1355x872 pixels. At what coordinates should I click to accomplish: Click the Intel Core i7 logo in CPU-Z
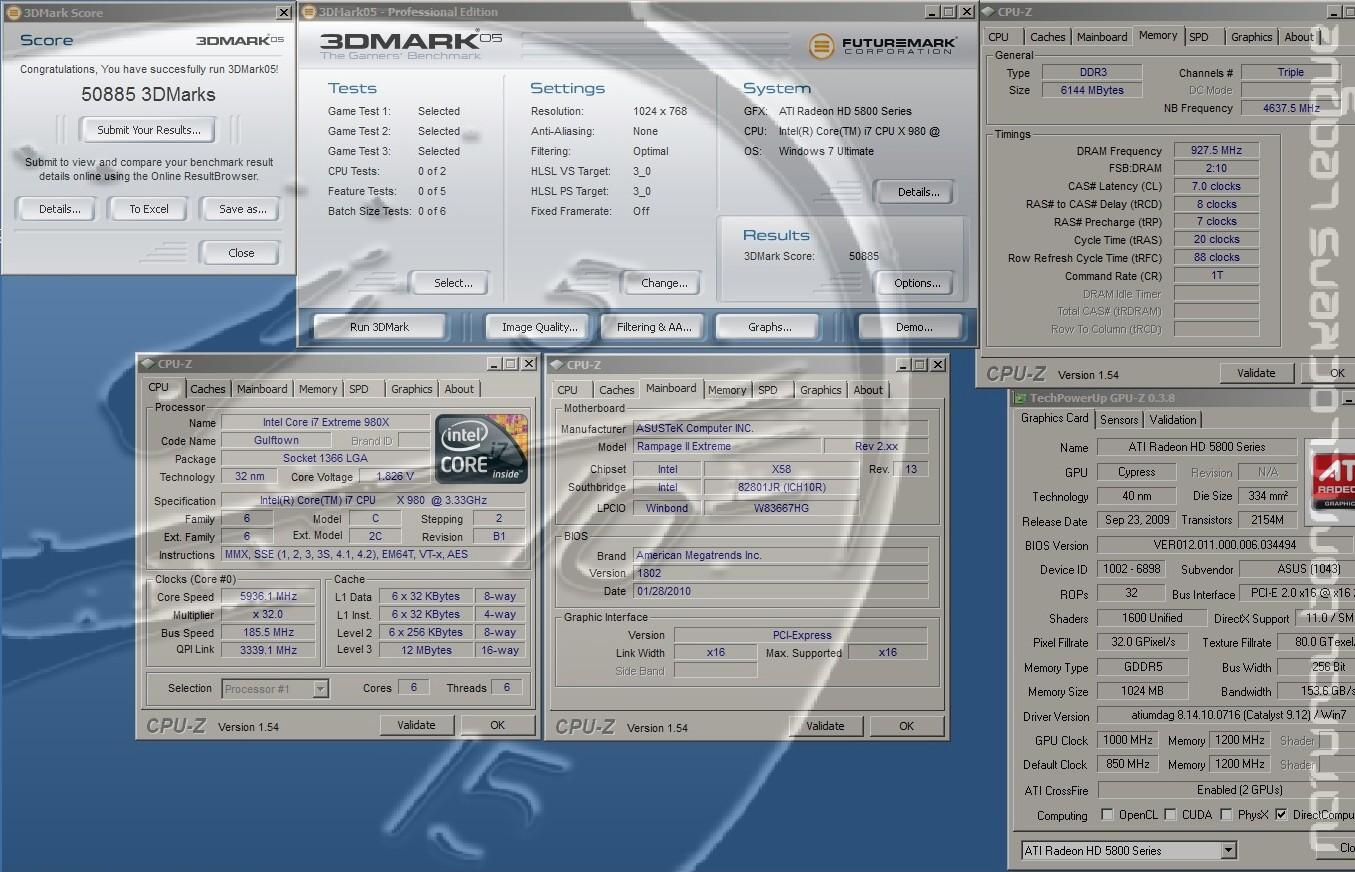[481, 449]
